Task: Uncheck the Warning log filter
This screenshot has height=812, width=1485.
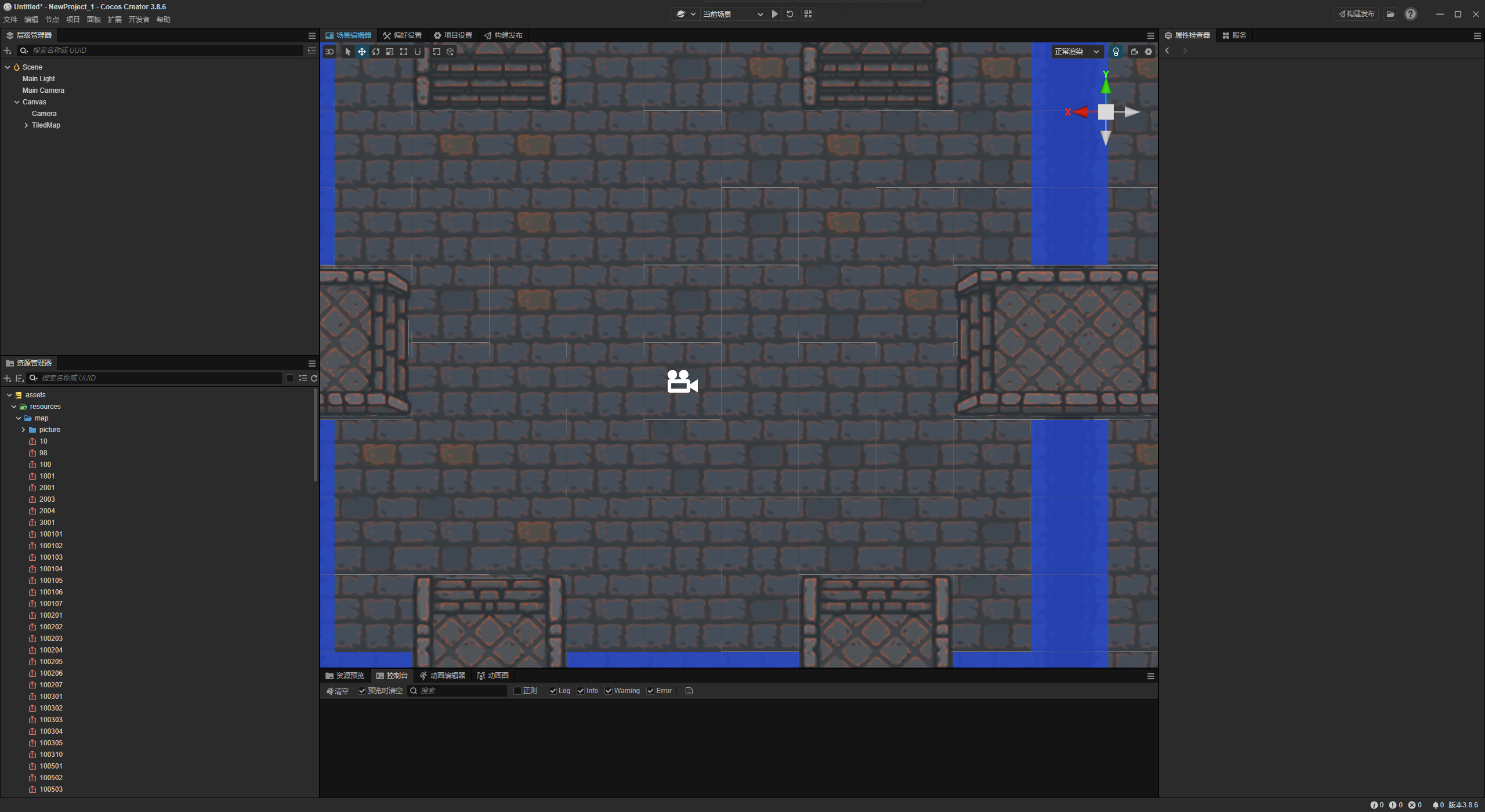Action: [x=609, y=691]
